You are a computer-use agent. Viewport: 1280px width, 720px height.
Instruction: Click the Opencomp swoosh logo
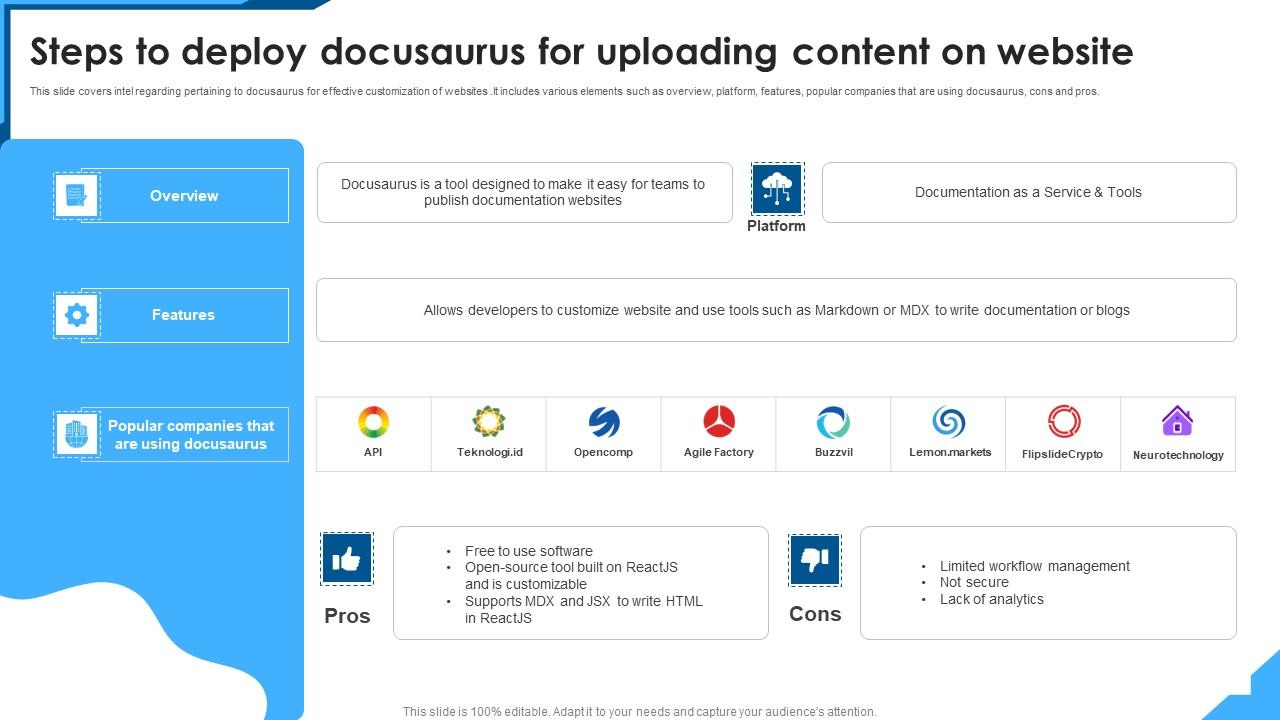(x=603, y=420)
